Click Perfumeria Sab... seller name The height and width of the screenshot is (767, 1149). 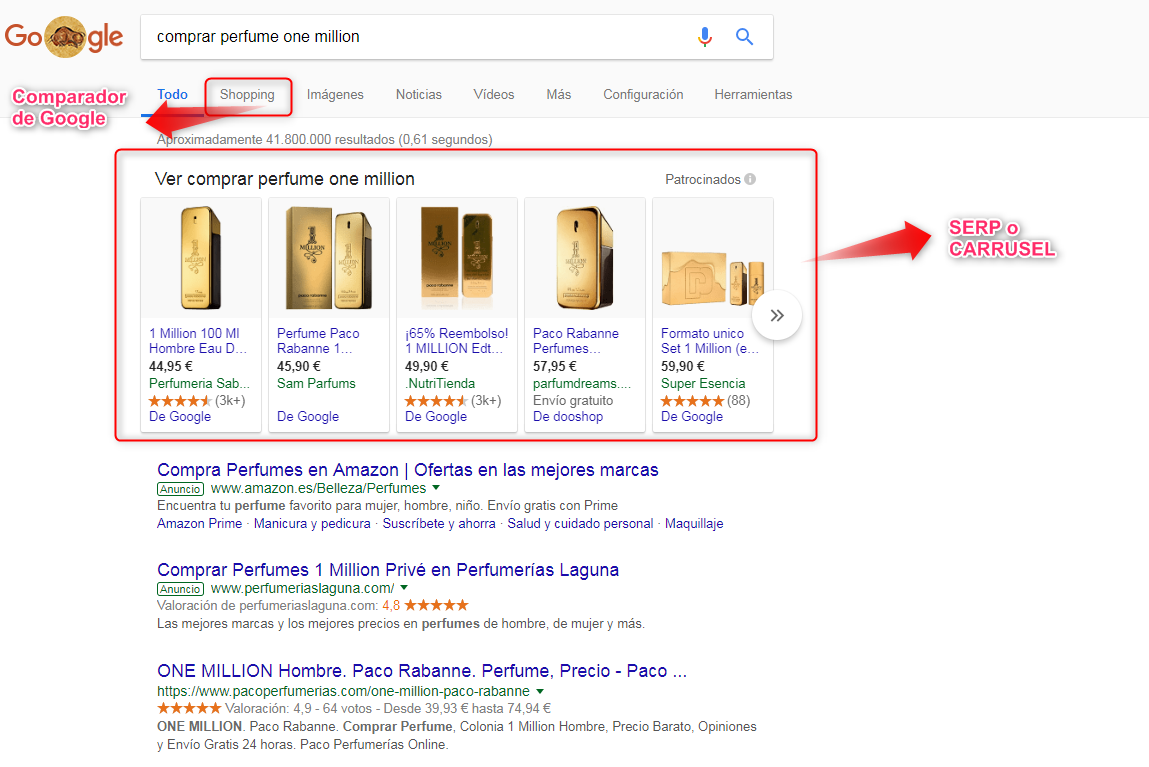click(199, 383)
